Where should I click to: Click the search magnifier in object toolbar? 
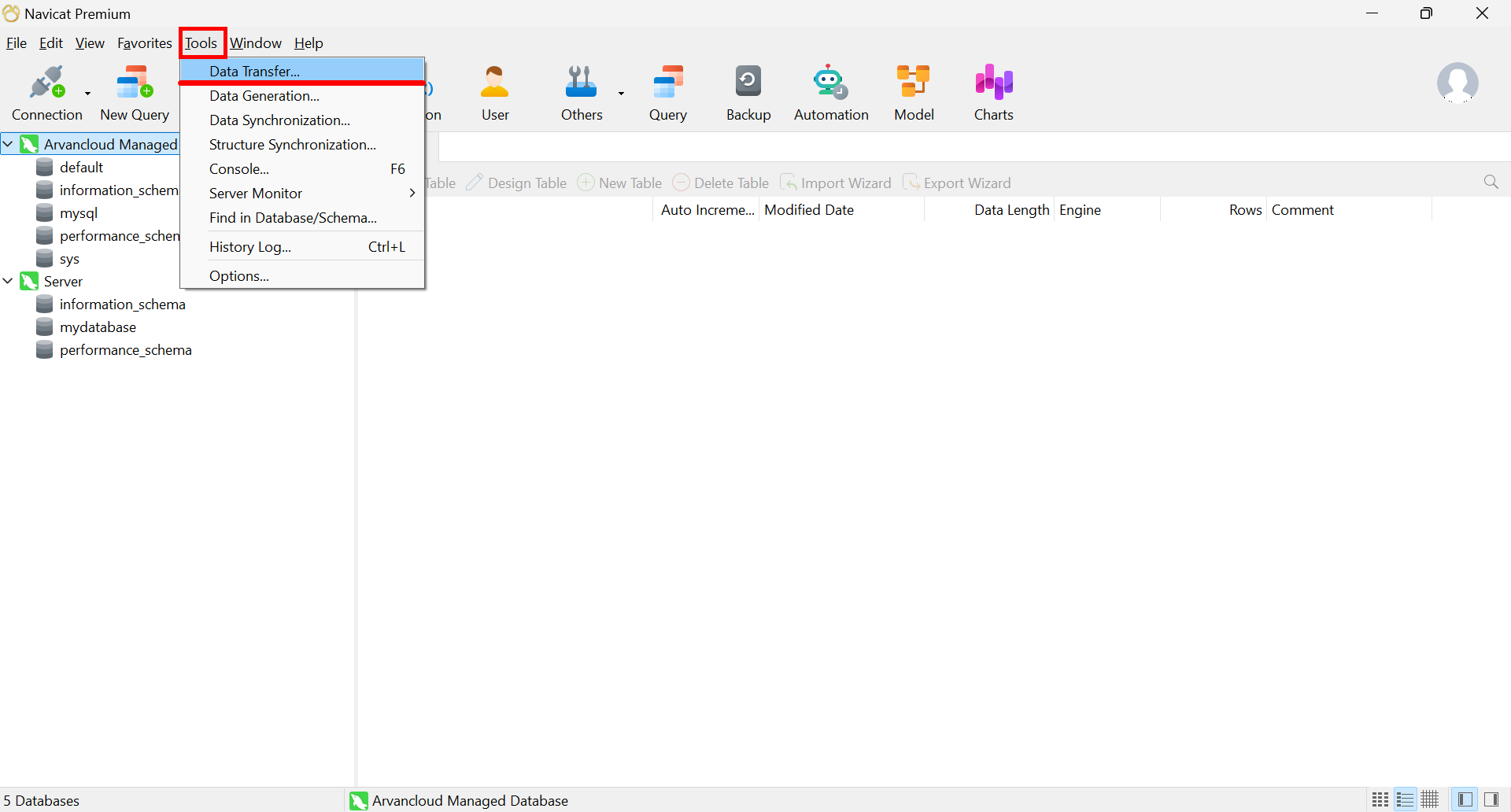[1491, 183]
